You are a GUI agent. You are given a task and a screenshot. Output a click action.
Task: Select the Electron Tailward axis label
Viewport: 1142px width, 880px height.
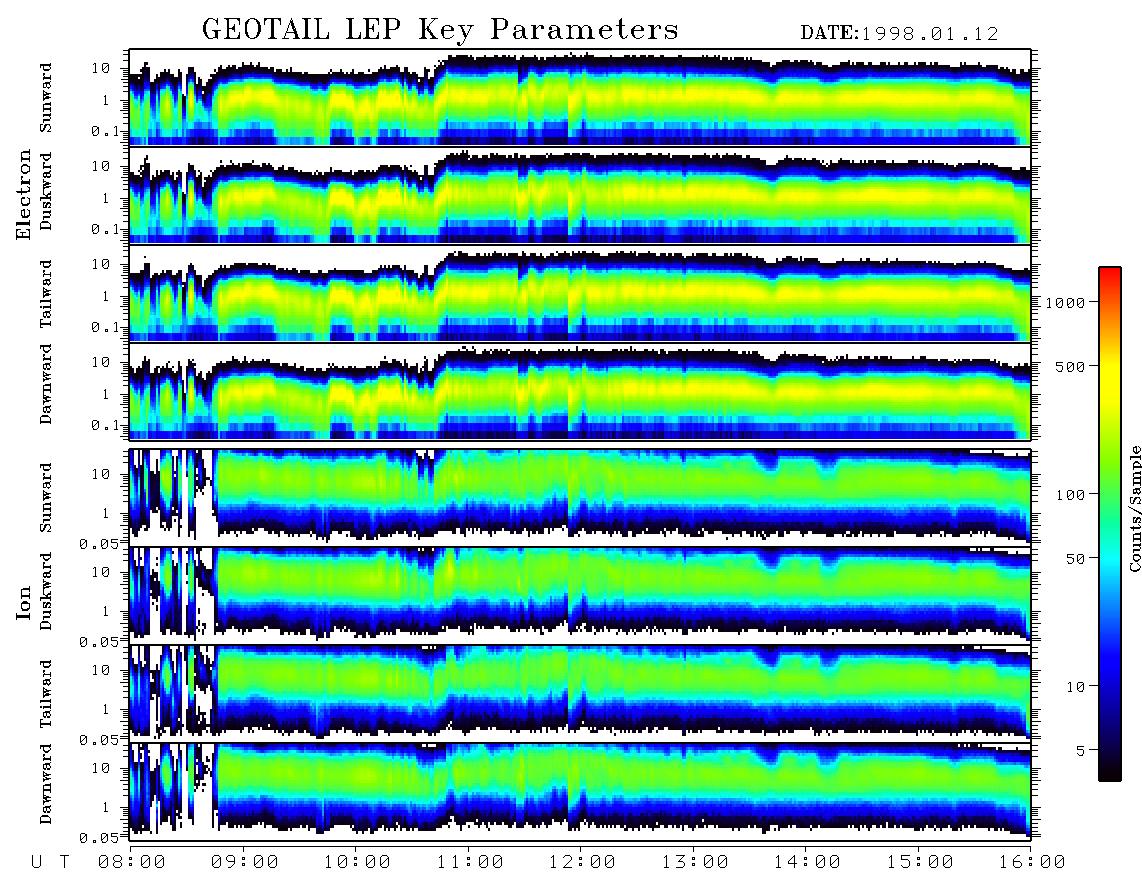tap(46, 293)
